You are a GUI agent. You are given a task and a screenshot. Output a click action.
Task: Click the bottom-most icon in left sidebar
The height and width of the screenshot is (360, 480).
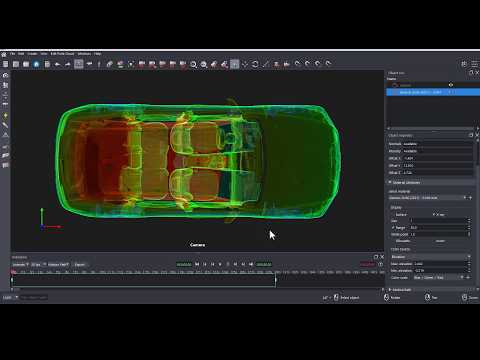pos(5,165)
